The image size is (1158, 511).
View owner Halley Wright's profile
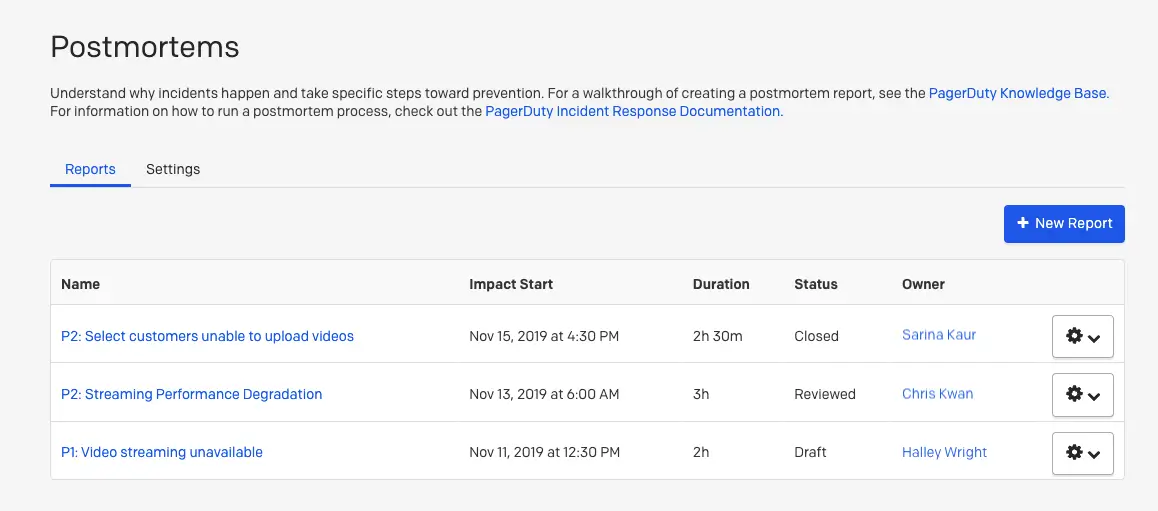944,452
